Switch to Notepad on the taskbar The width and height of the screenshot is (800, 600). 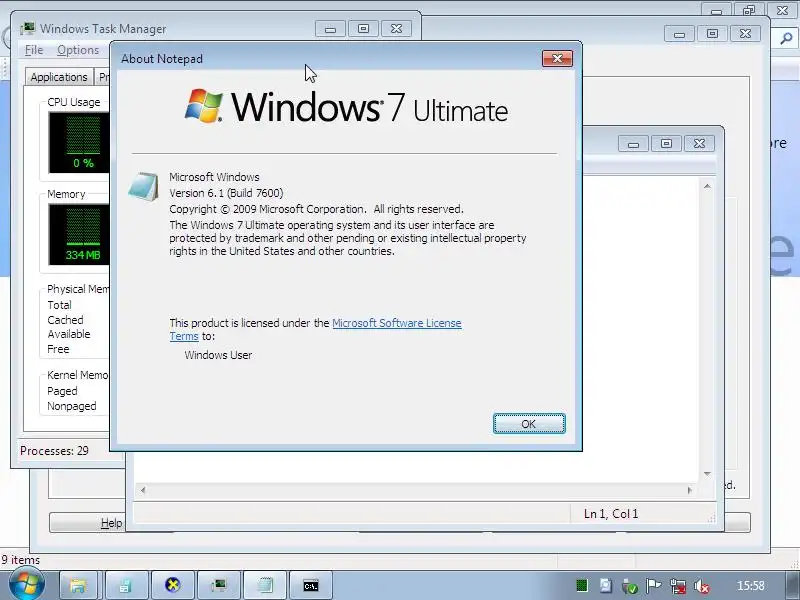264,585
